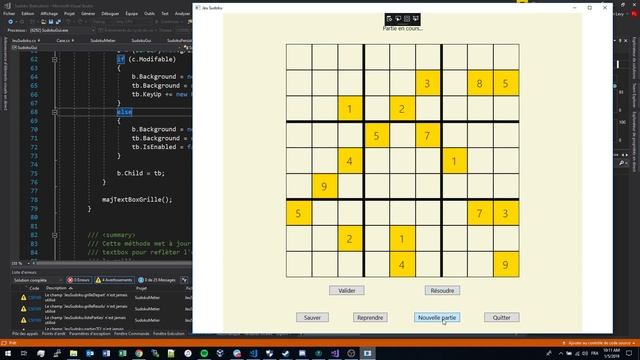Screen dimensions: 640x360
Task: Open the Déboguer menu in Visual Studio
Action: (x=110, y=13)
